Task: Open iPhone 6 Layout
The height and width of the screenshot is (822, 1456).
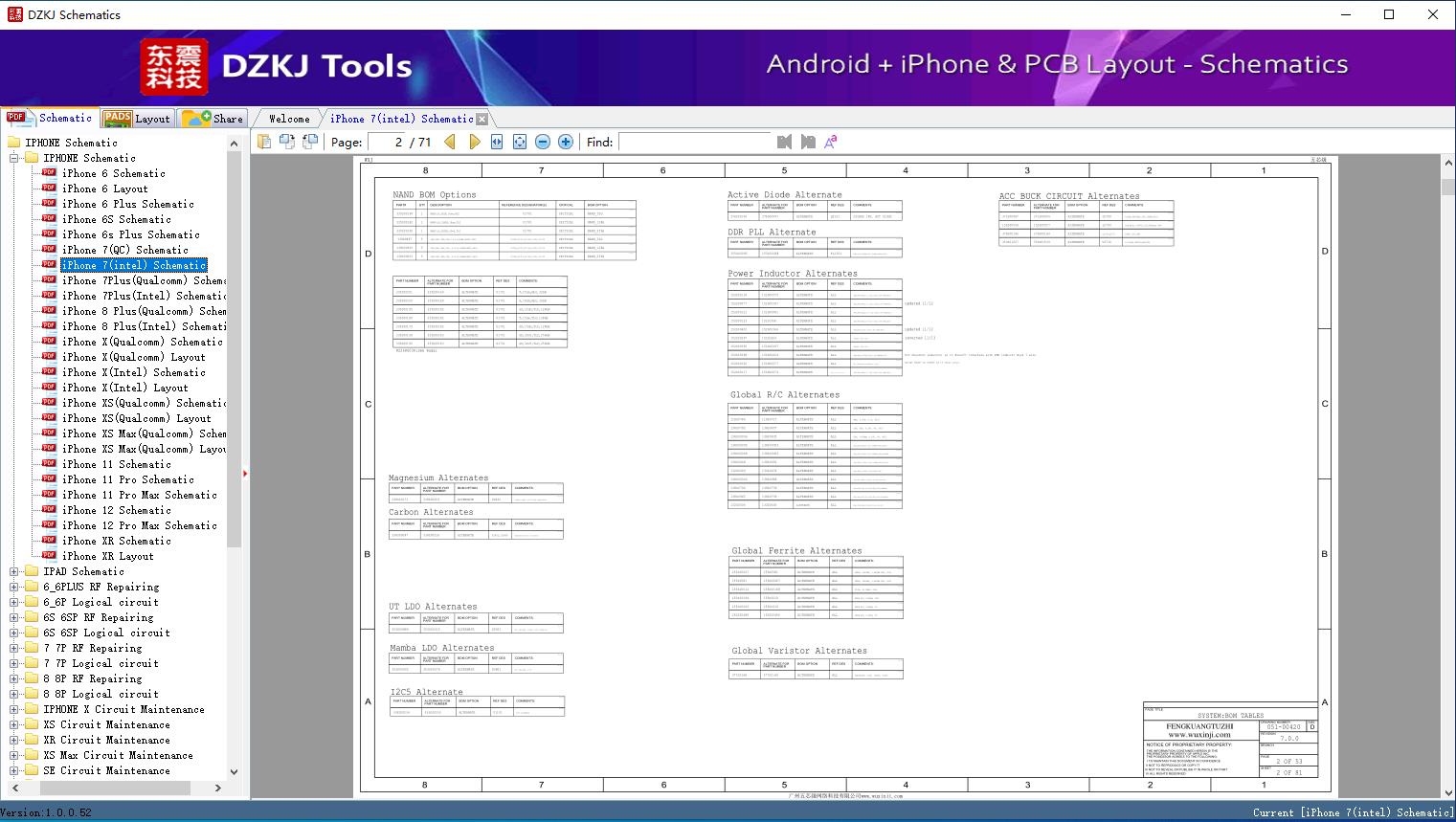Action: 105,189
